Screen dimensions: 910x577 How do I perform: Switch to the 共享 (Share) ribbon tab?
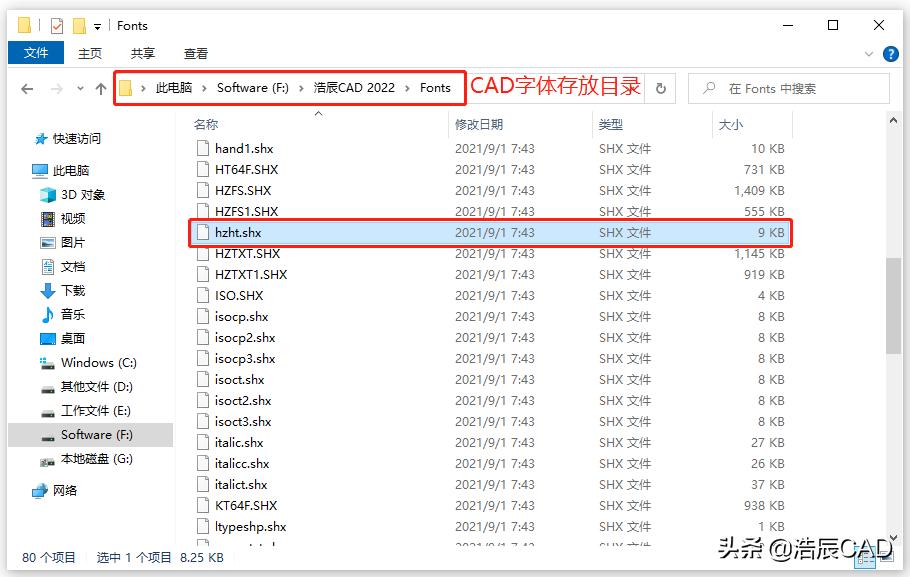pyautogui.click(x=141, y=54)
